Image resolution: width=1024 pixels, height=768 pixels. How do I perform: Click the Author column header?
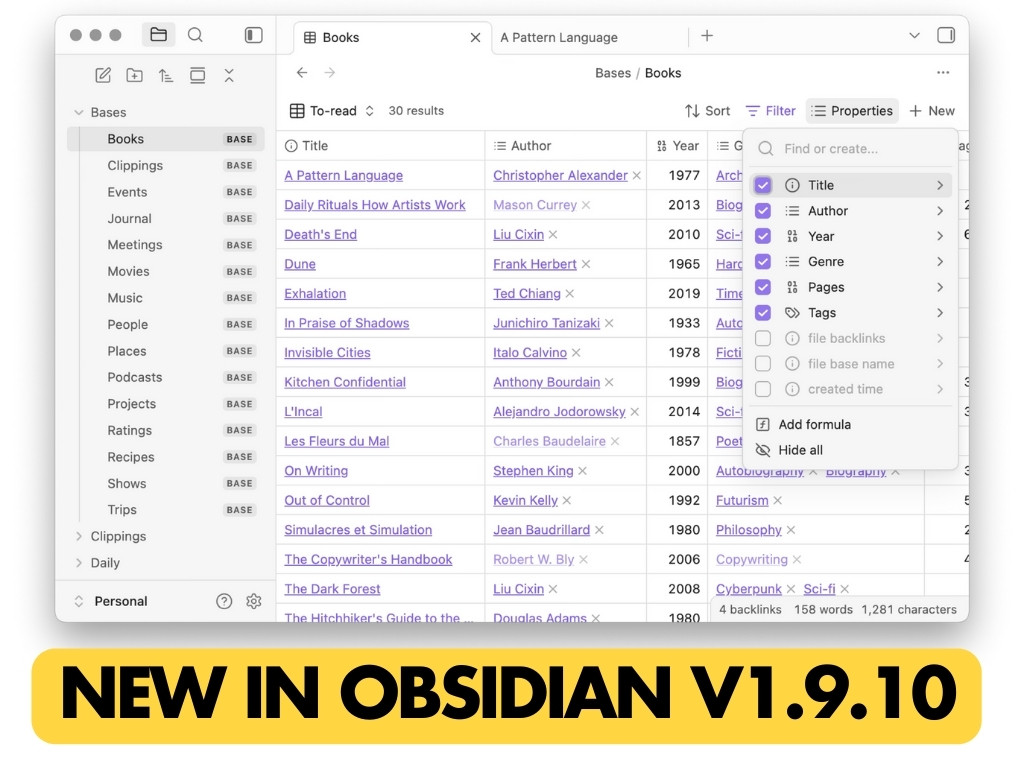[566, 146]
